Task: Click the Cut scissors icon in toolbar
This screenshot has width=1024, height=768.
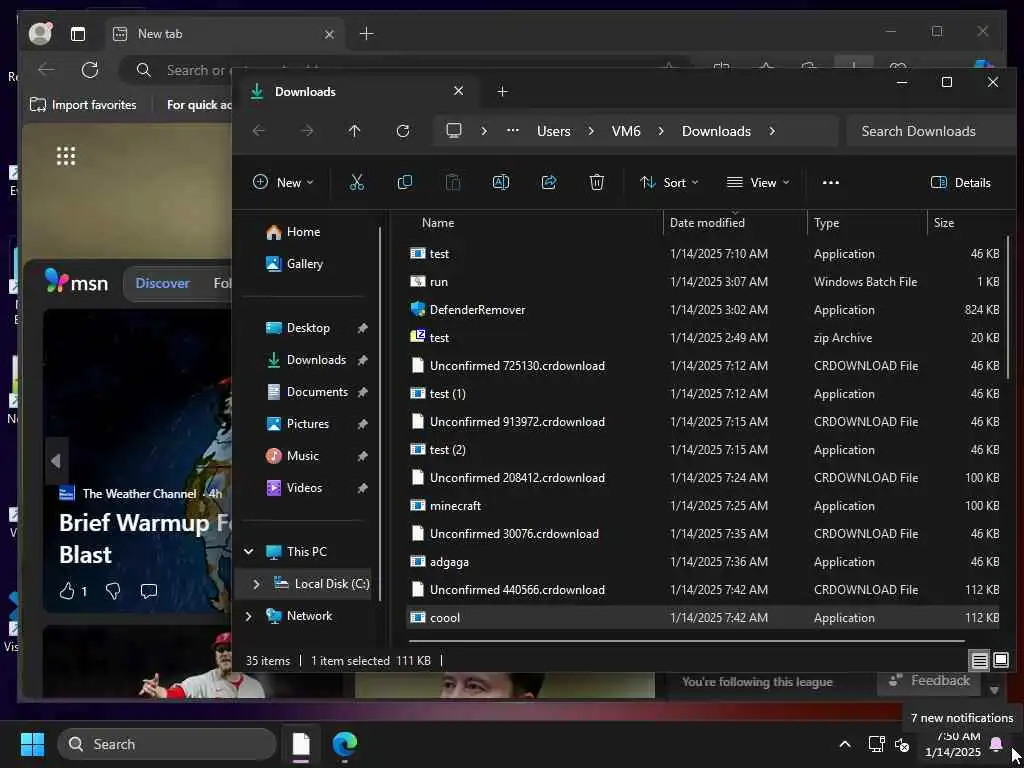Action: [357, 182]
